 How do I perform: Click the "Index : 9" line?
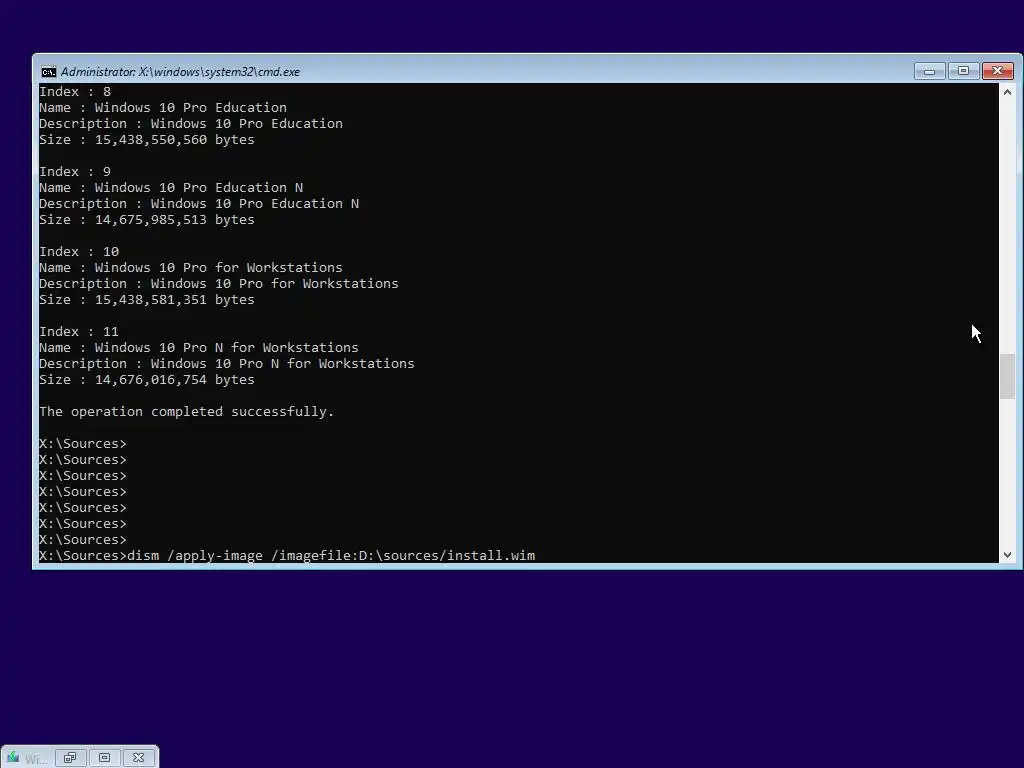tap(75, 172)
